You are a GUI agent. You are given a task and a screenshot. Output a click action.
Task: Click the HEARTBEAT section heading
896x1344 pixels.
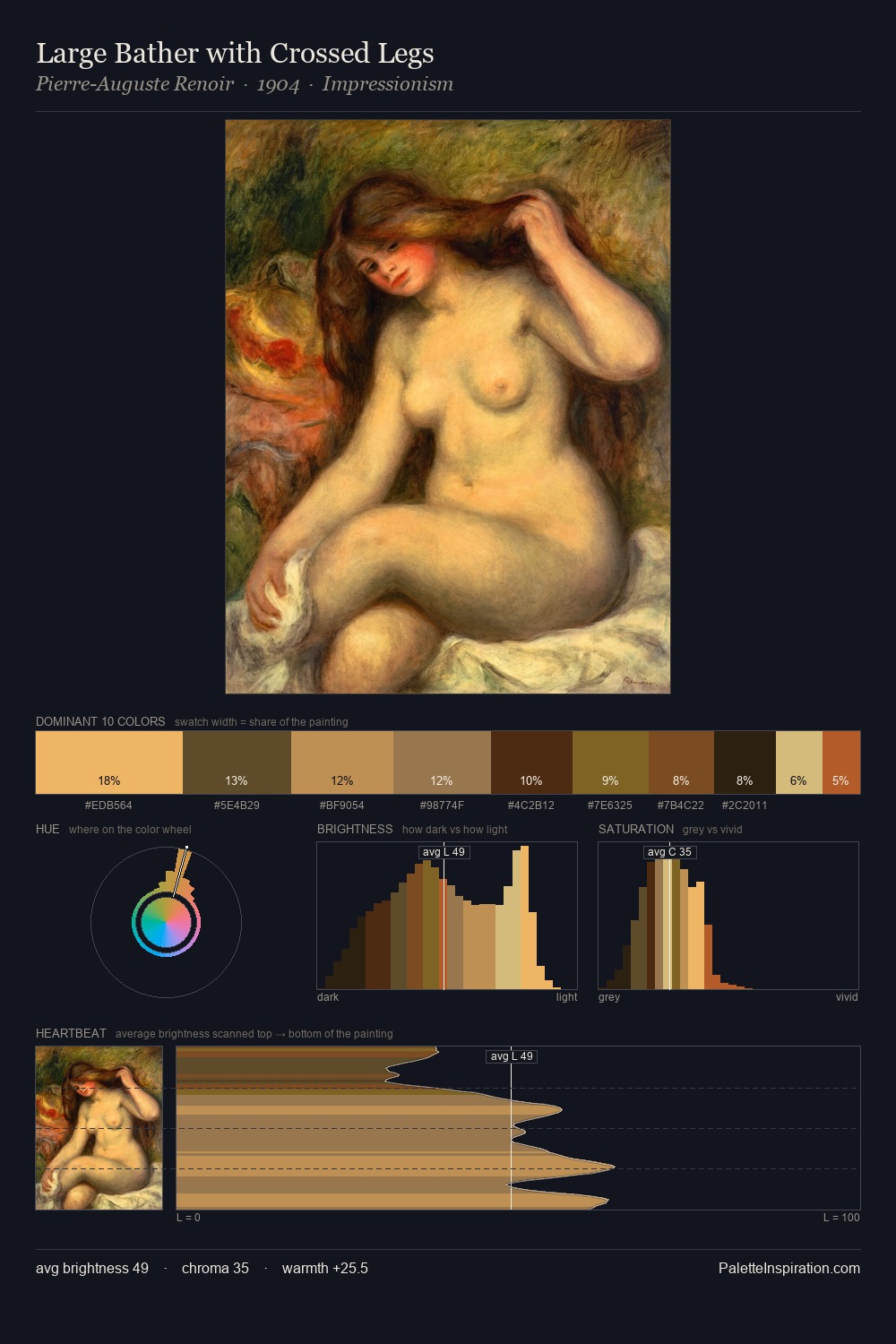tap(71, 1033)
